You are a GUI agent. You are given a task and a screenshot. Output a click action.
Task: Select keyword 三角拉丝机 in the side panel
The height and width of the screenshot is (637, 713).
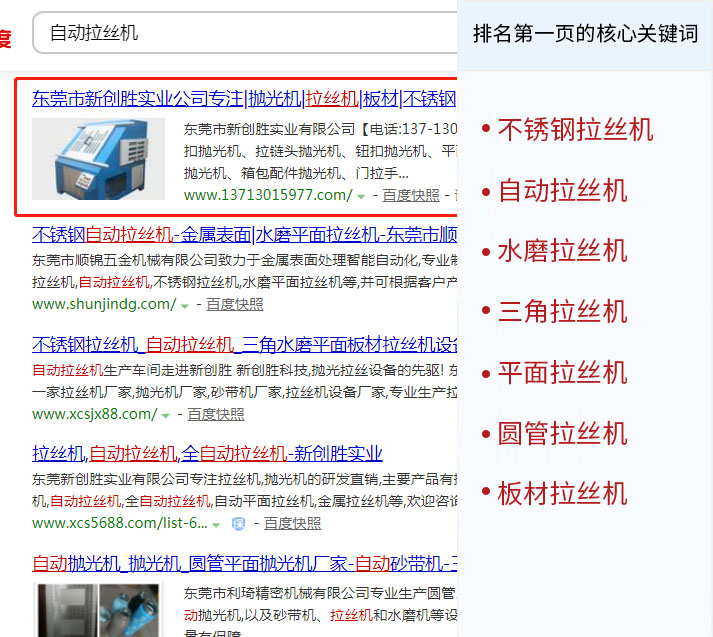pyautogui.click(x=562, y=312)
